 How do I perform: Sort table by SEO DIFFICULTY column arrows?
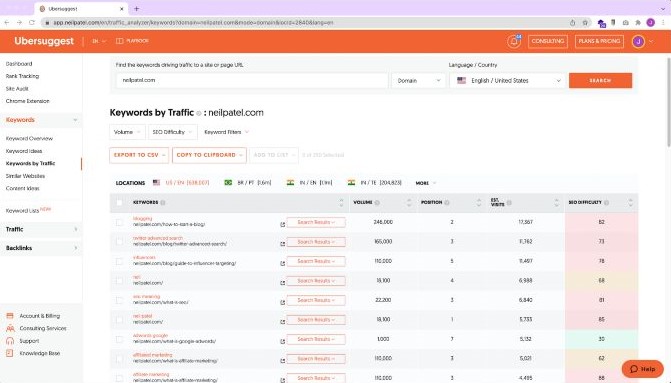coord(630,202)
